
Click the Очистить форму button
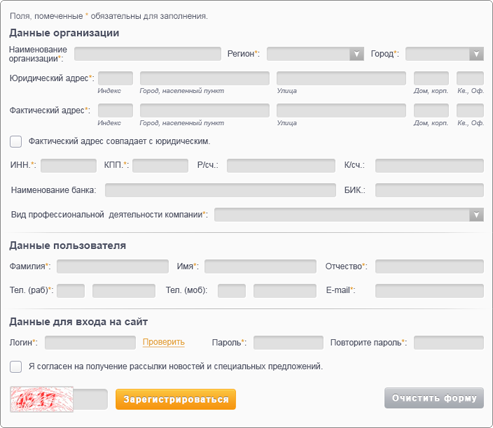[434, 398]
